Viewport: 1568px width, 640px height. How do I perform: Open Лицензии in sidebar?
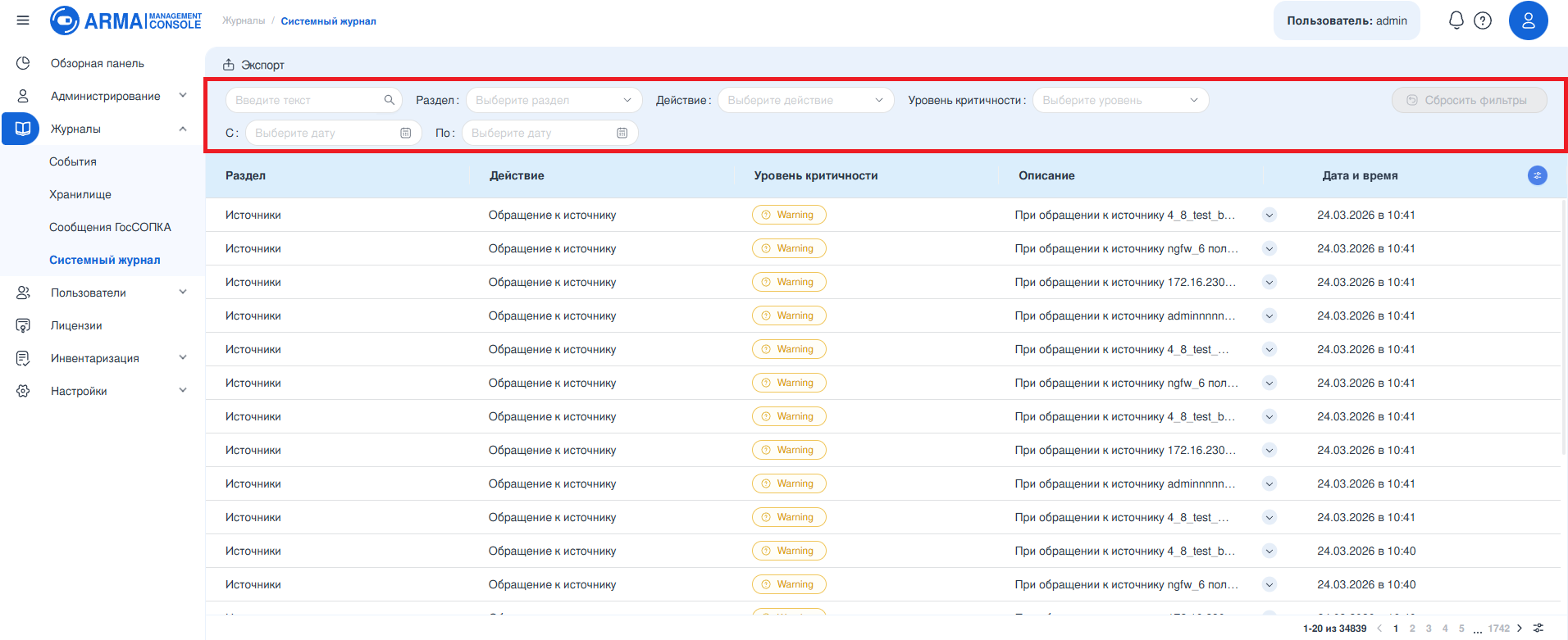click(x=76, y=325)
